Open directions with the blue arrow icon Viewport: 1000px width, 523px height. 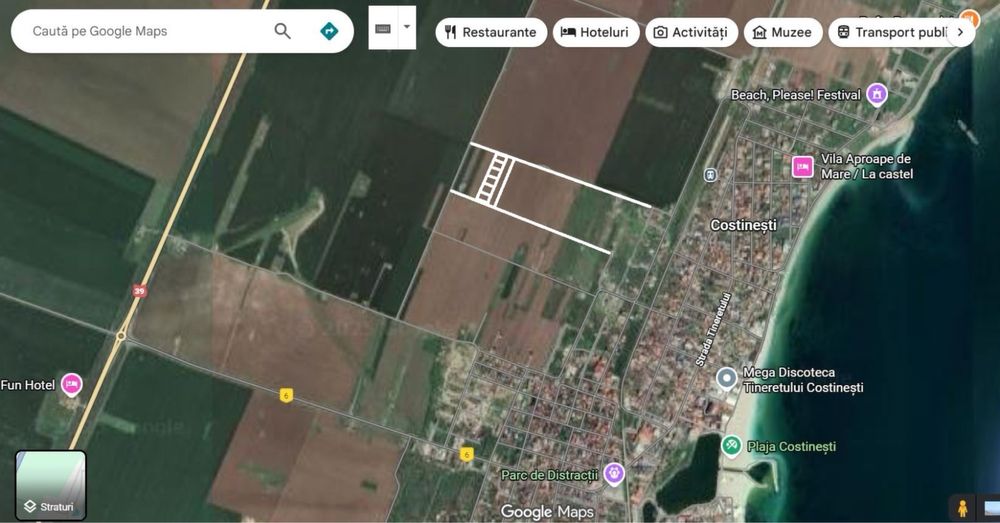click(x=329, y=31)
